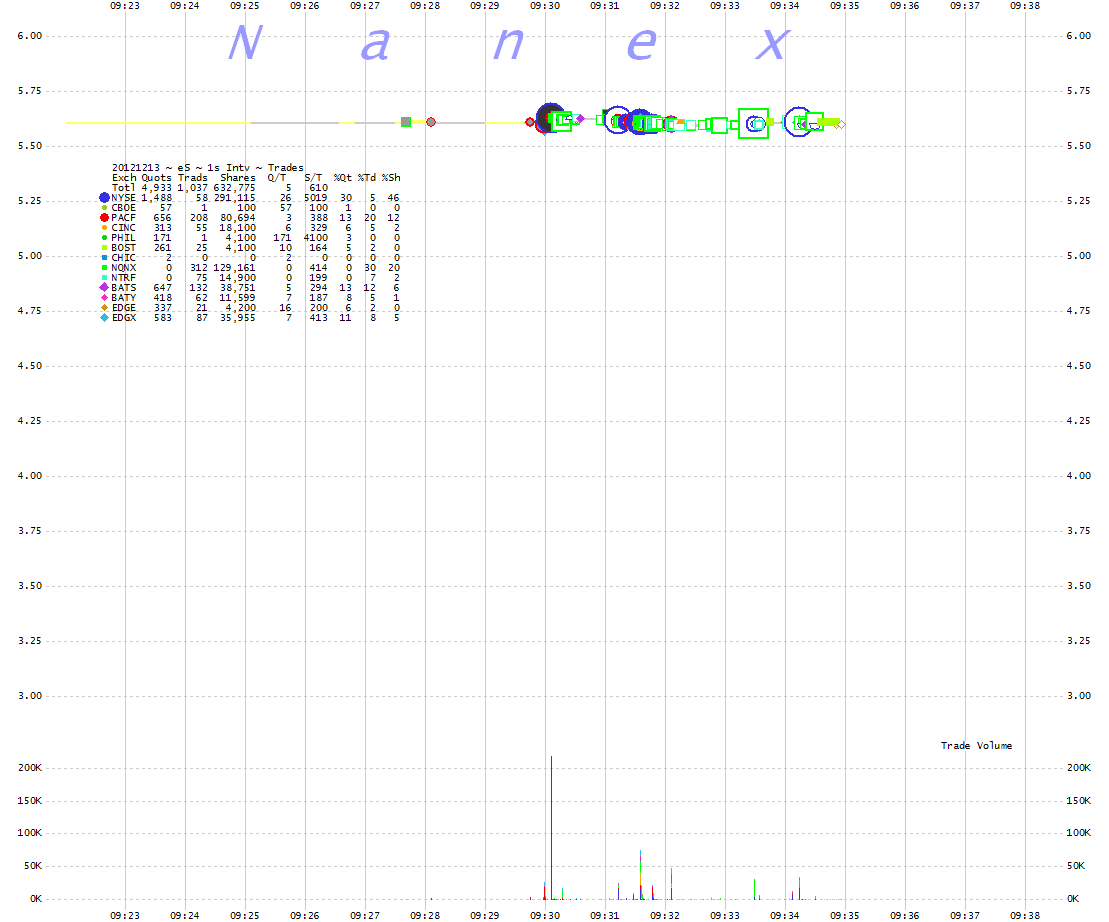Select the purple diamond trade marker after 09:30
Viewport: 1109px width, 922px height.
[x=580, y=119]
